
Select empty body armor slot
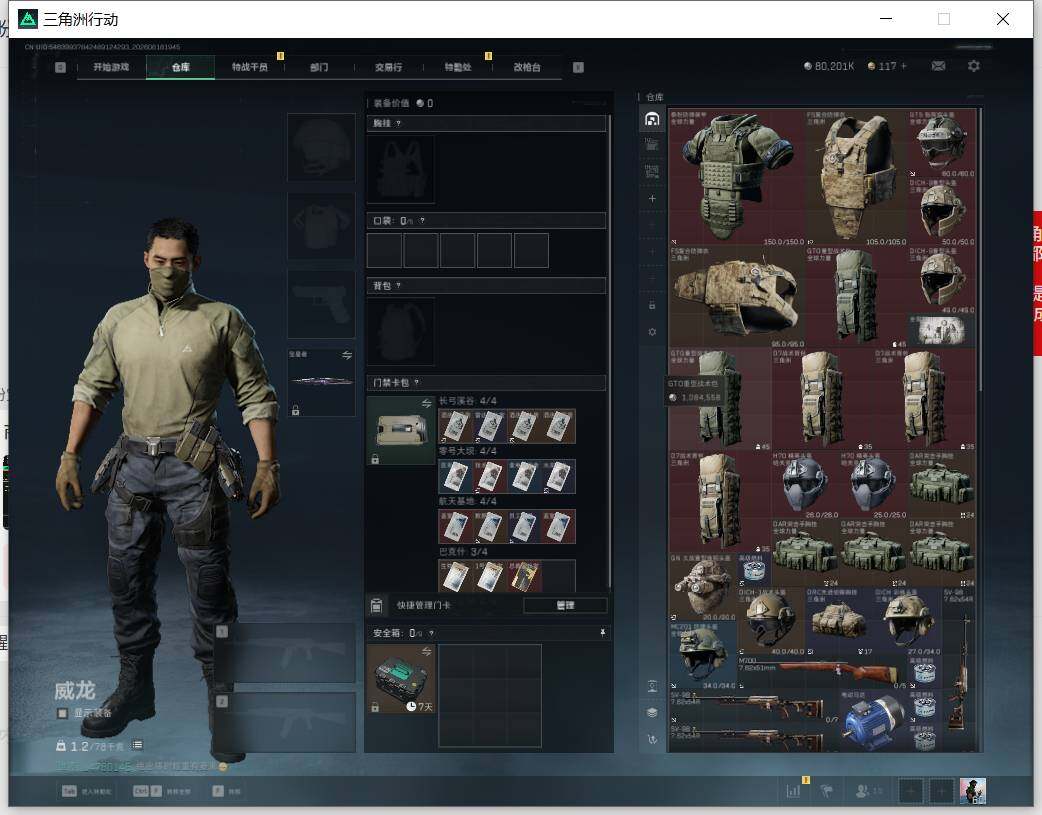pyautogui.click(x=321, y=226)
